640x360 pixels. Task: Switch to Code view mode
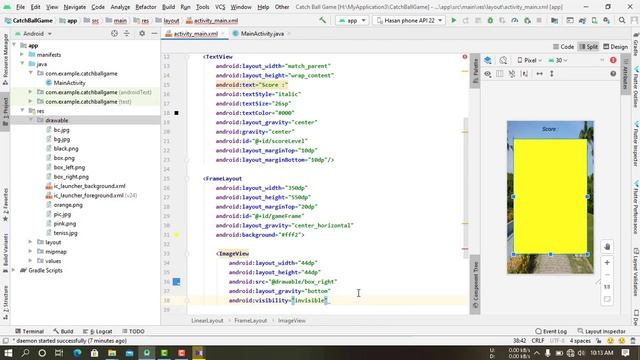tap(563, 47)
